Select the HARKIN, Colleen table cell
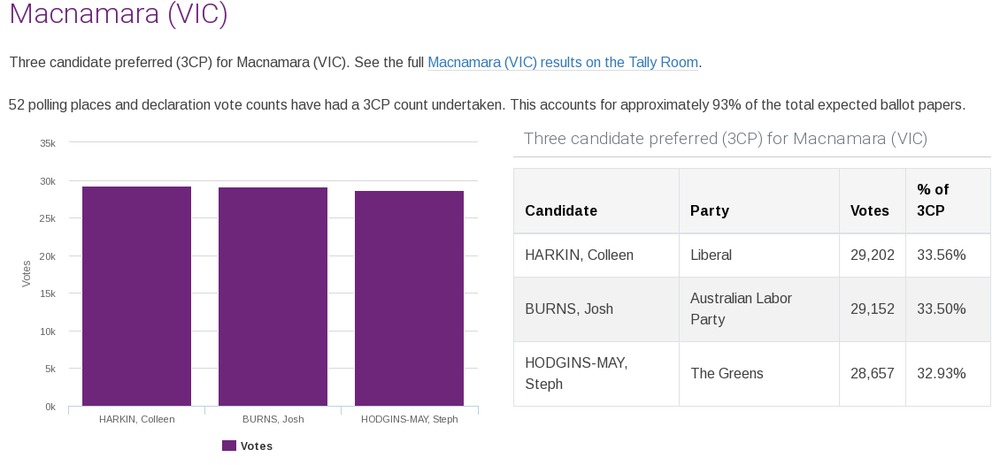Screen dimensions: 1000x465 pos(579,255)
